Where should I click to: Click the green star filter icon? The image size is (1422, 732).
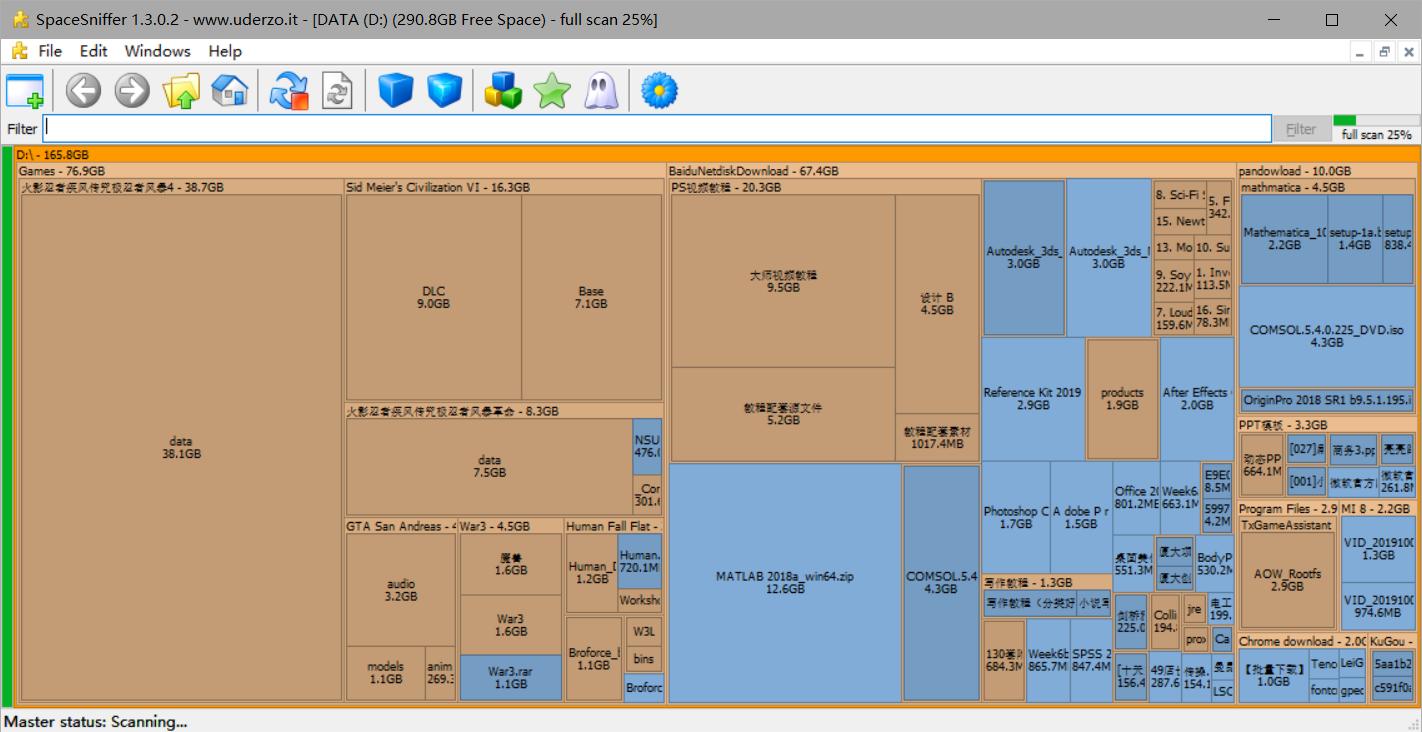[x=551, y=90]
